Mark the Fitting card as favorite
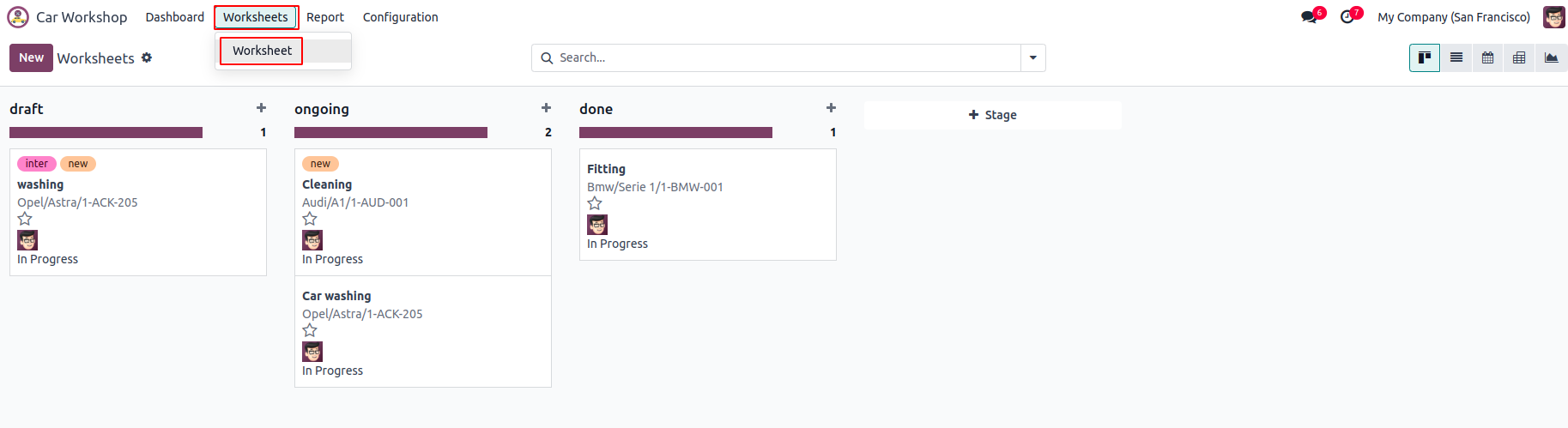This screenshot has height=428, width=1568. click(x=595, y=203)
